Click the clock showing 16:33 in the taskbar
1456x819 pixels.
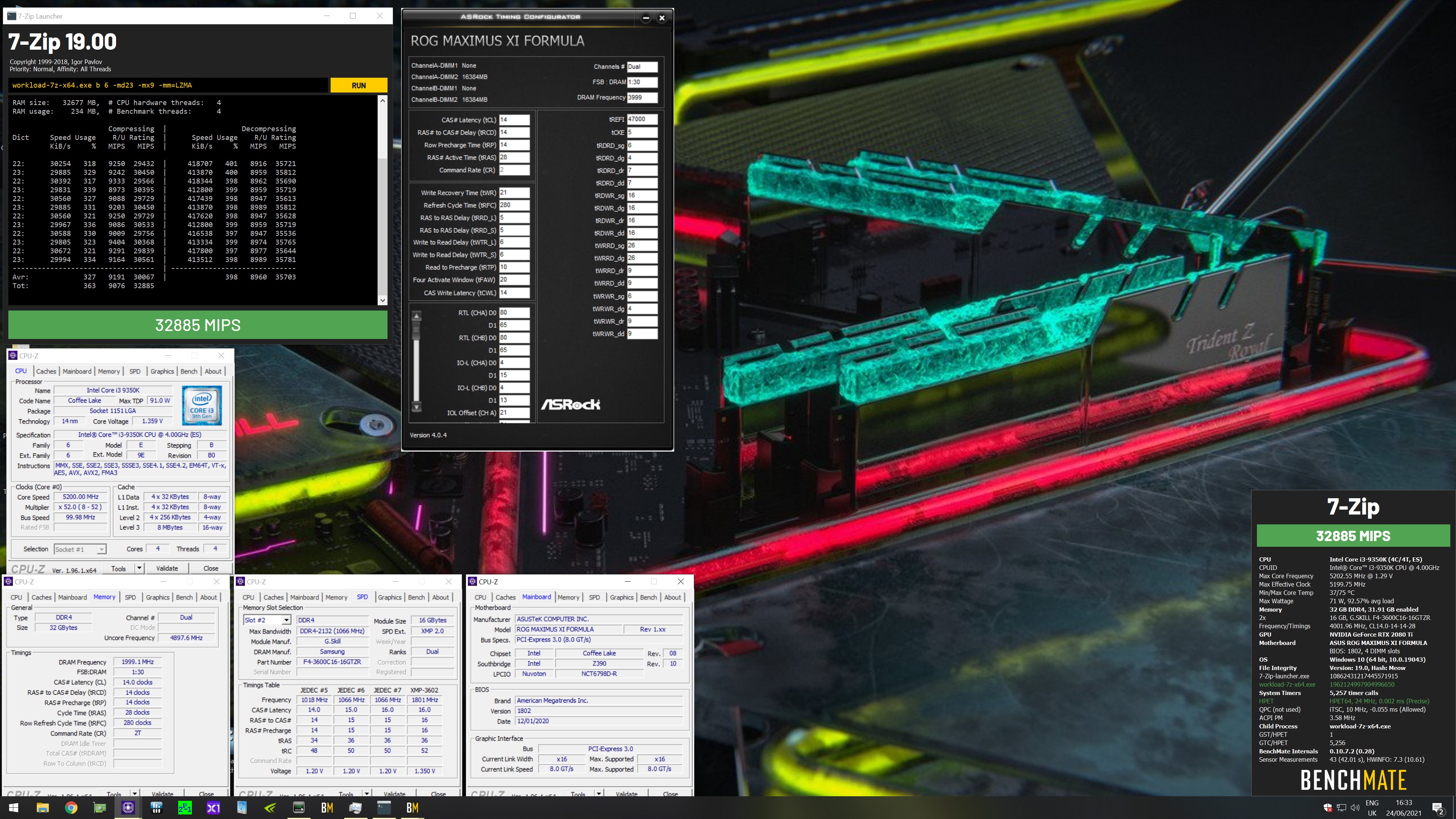click(x=1403, y=803)
